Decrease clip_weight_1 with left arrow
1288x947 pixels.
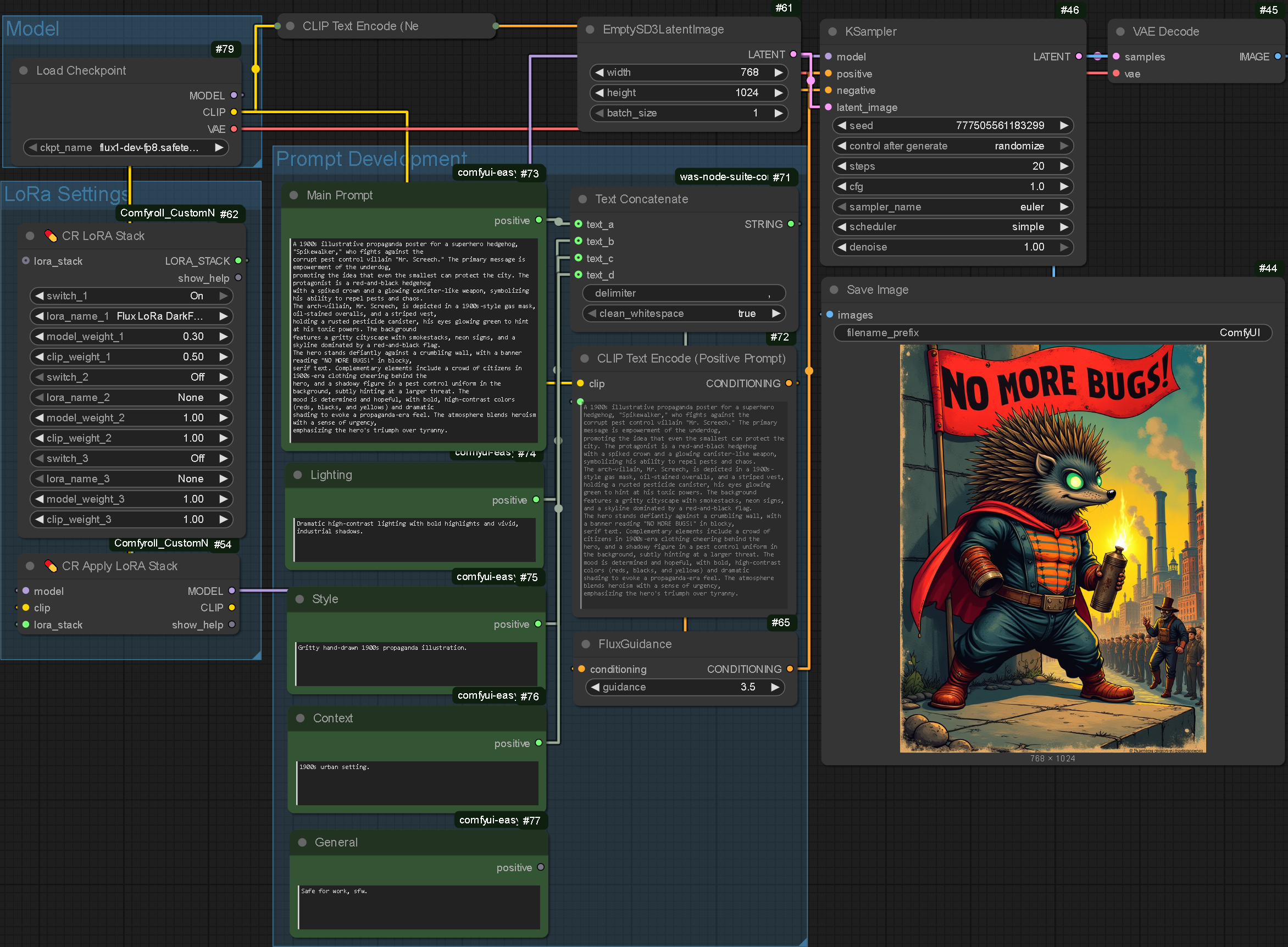(39, 357)
